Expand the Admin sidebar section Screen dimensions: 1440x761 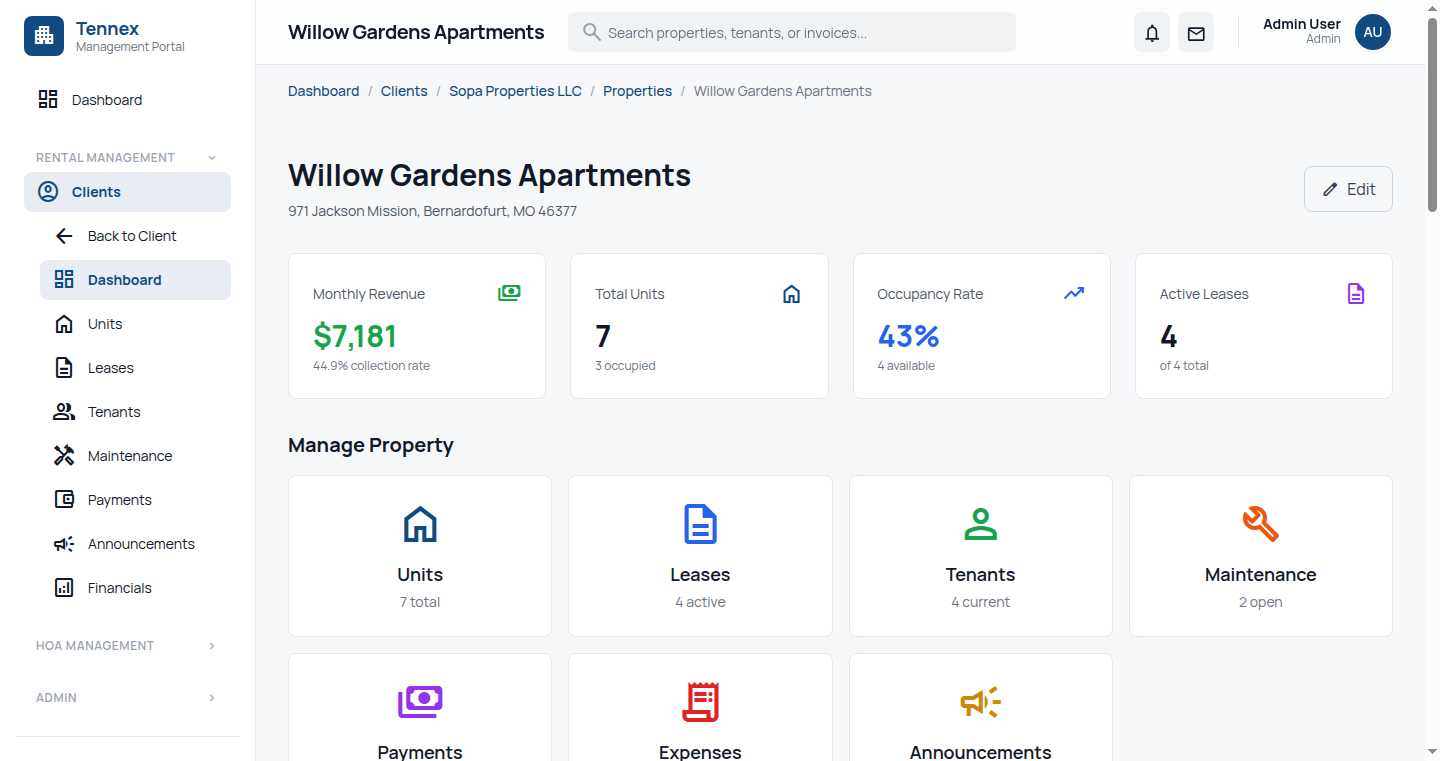211,698
